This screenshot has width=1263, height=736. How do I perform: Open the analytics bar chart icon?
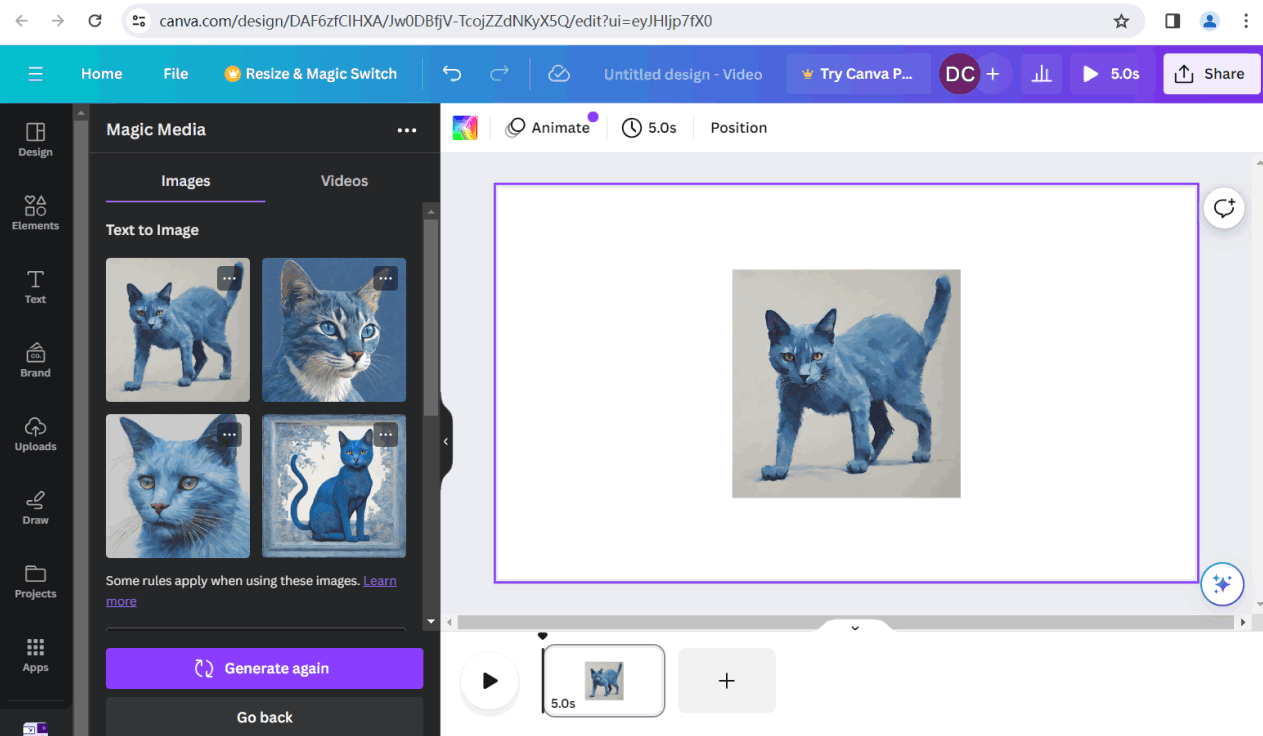1041,74
